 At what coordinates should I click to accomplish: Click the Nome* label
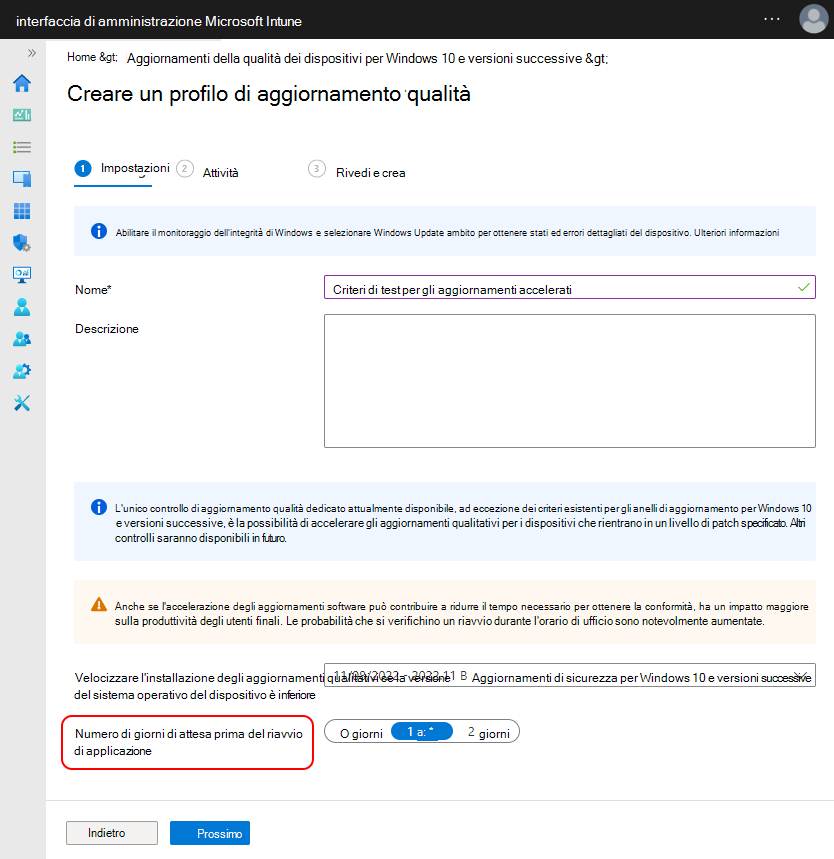(93, 290)
